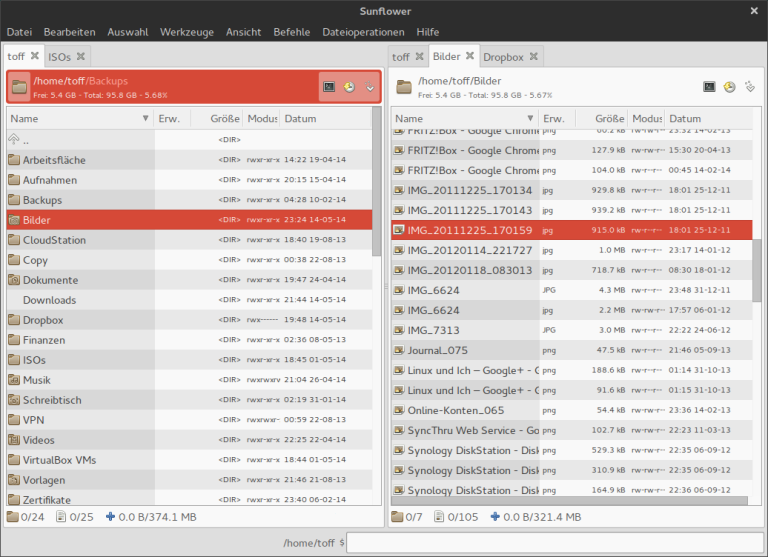Open the Werkzeuge menu
768x557 pixels.
click(x=187, y=32)
